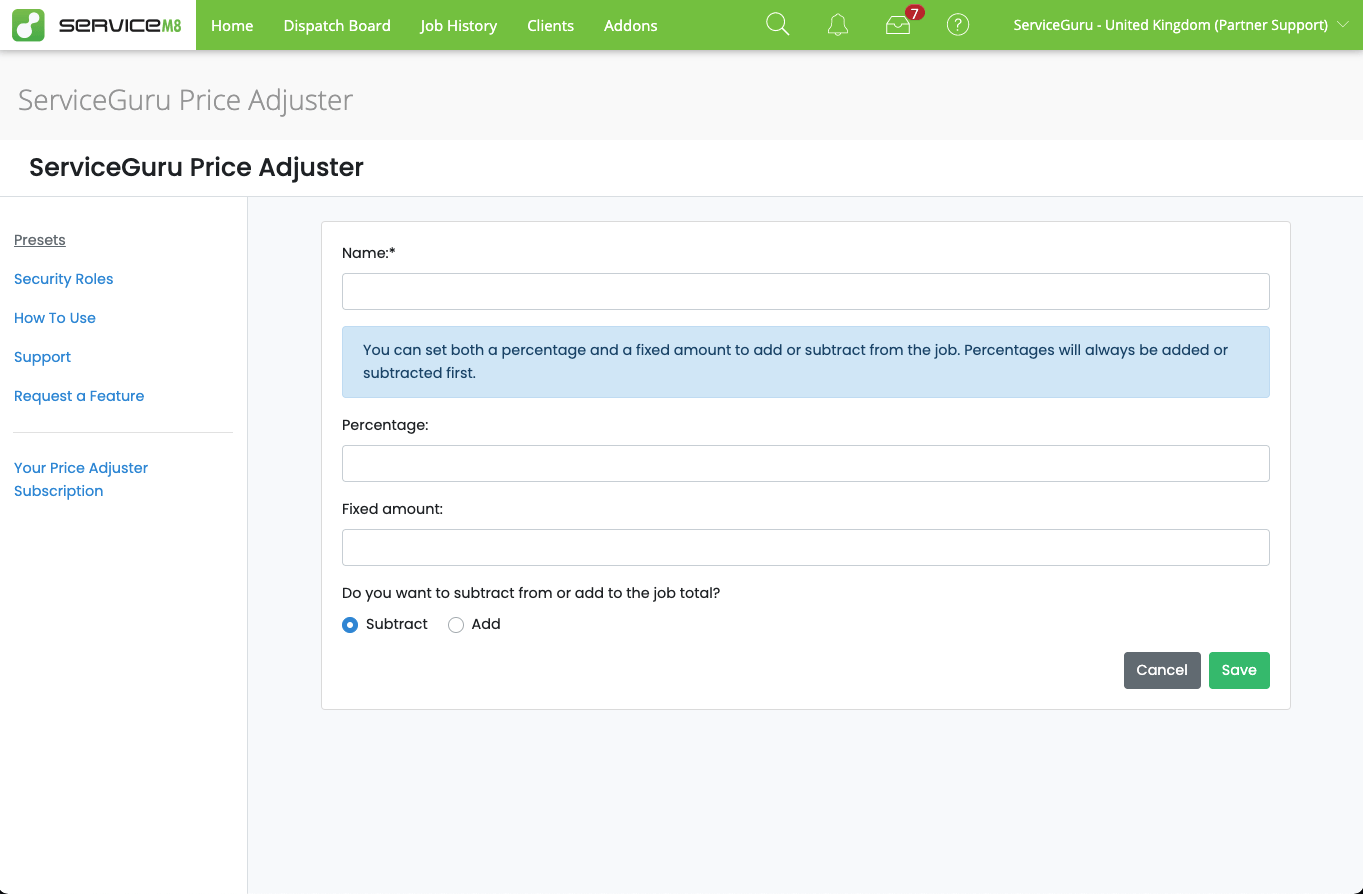Click the ServiceM8 logo
Viewport: 1363px width, 894px height.
(x=98, y=25)
